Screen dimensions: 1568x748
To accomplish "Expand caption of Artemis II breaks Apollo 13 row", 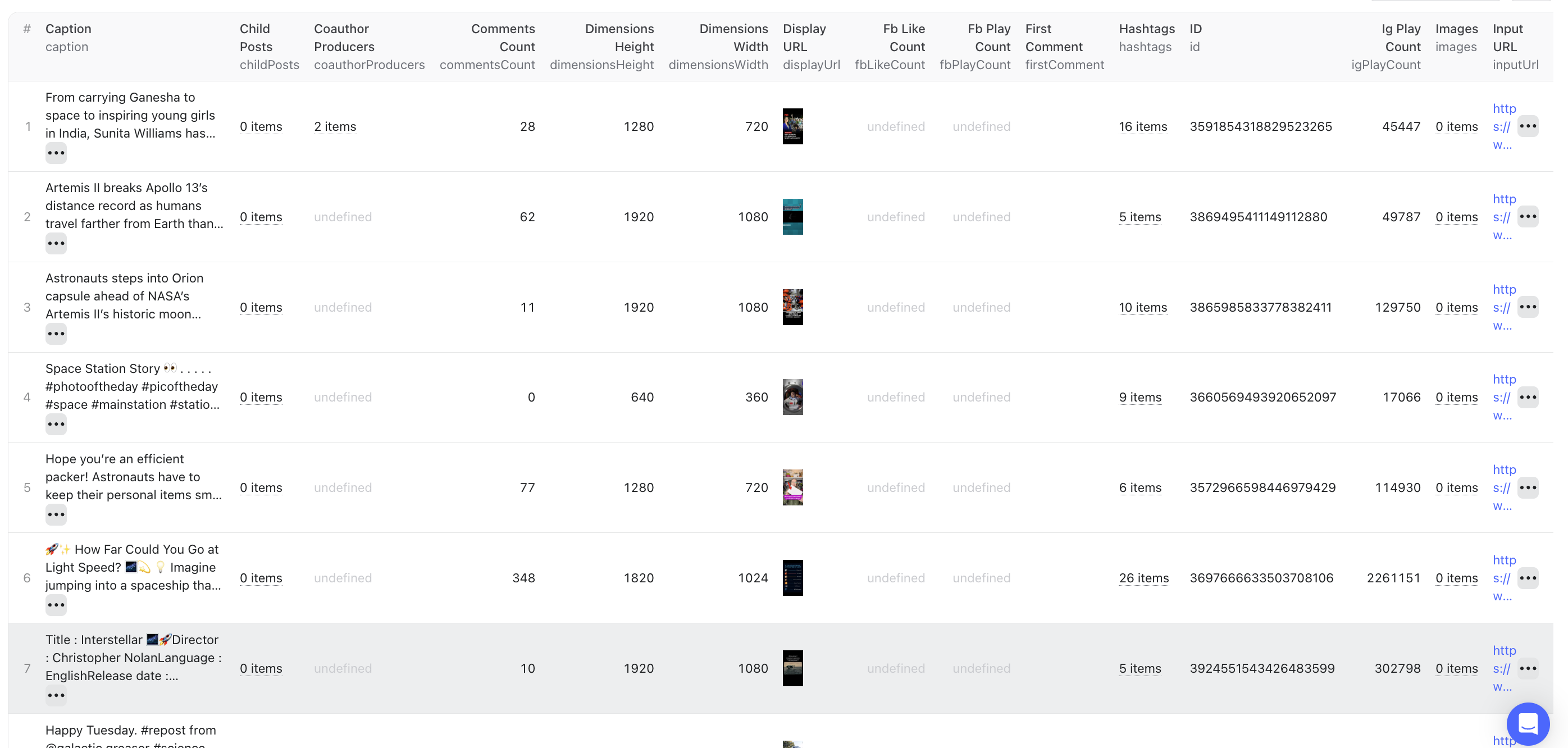I will [56, 244].
